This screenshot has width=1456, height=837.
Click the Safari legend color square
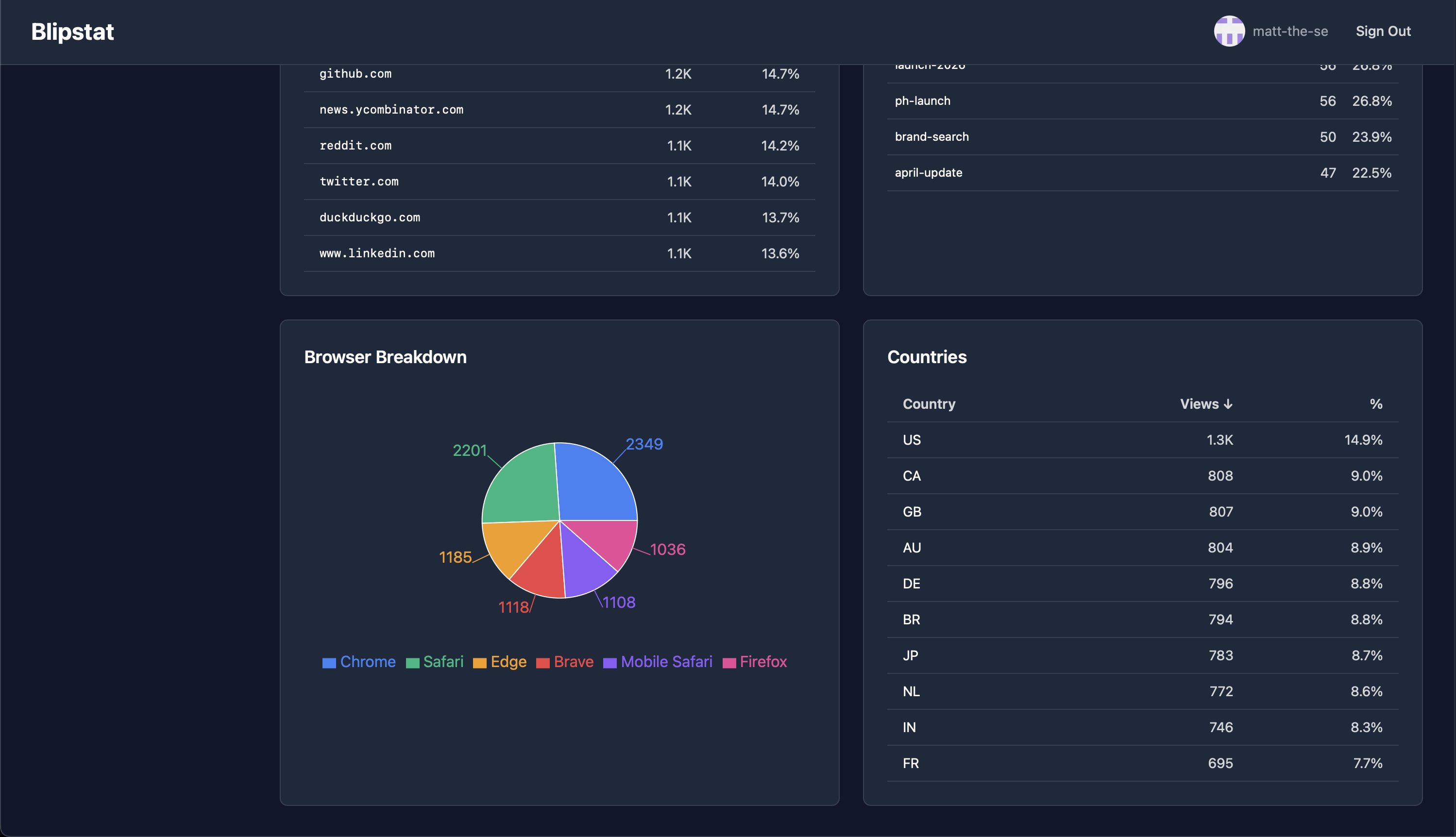point(412,662)
